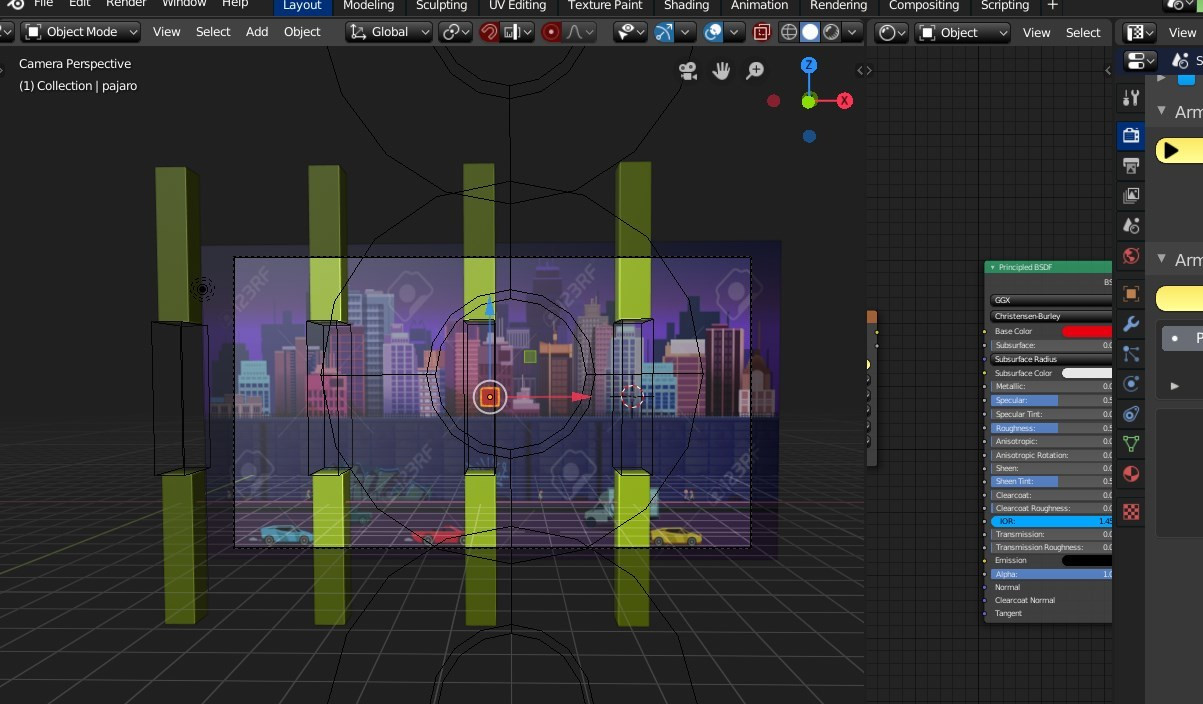Open the Object Mode dropdown

pyautogui.click(x=82, y=32)
